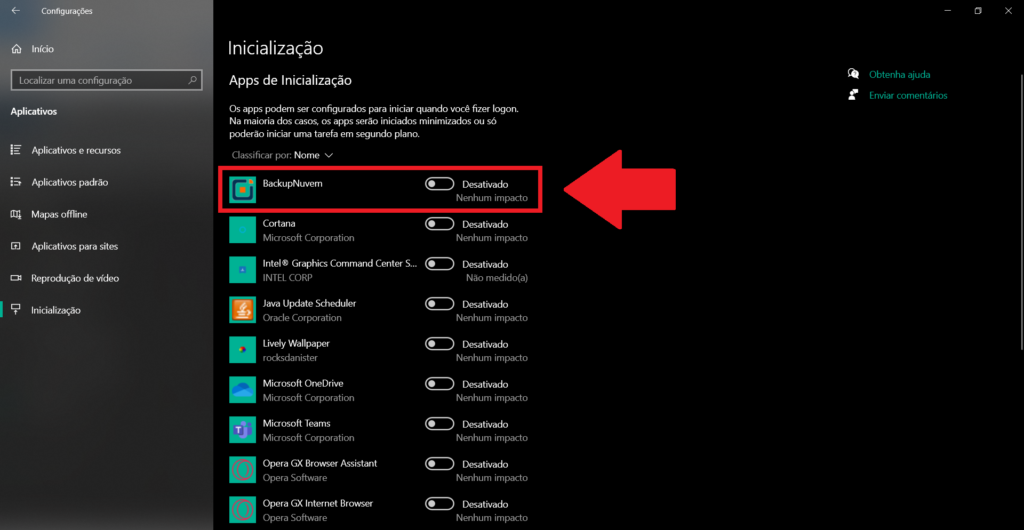1024x530 pixels.
Task: Toggle Intel Graphics Command Center startup
Action: (x=440, y=264)
